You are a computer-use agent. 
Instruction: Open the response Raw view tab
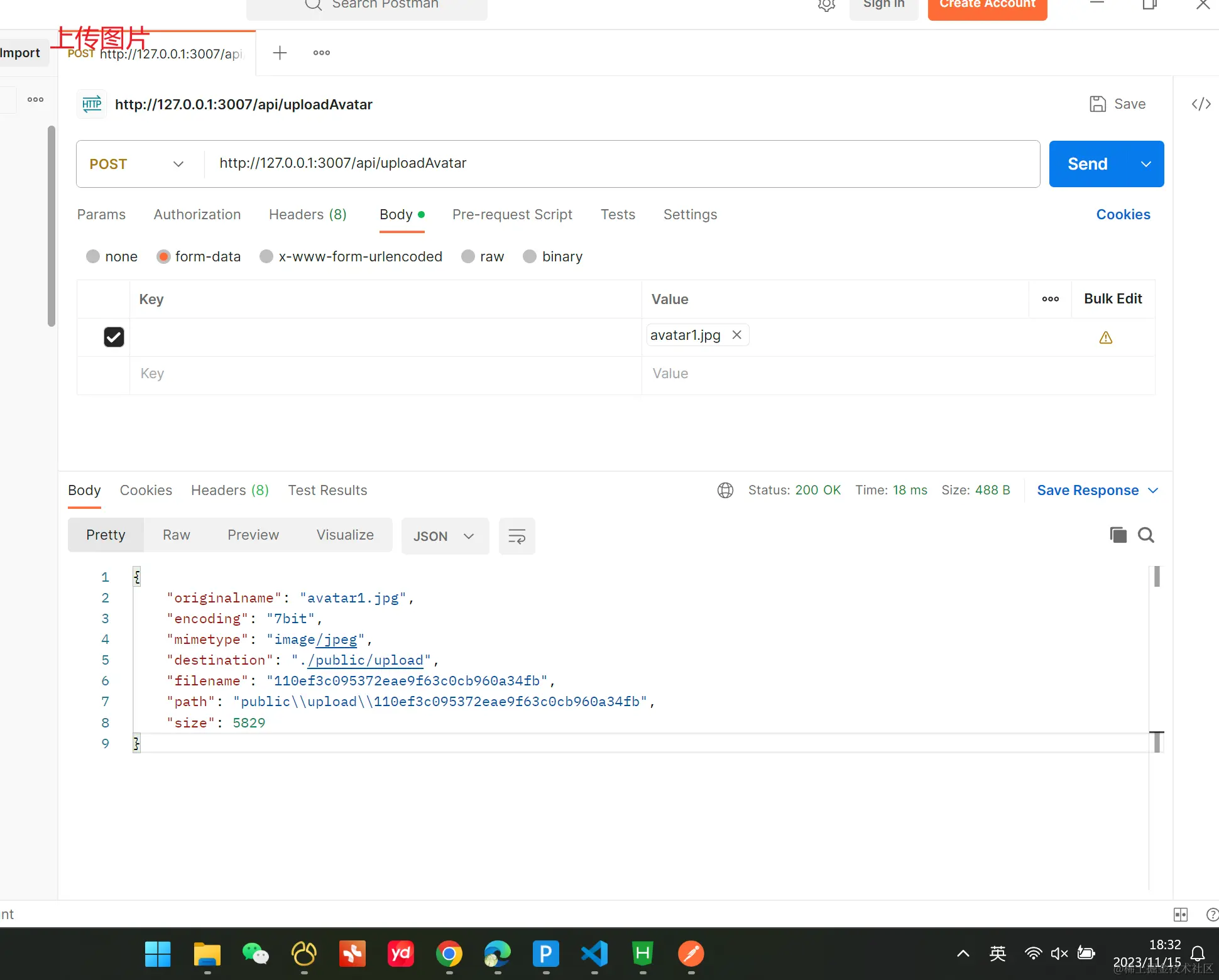[176, 535]
